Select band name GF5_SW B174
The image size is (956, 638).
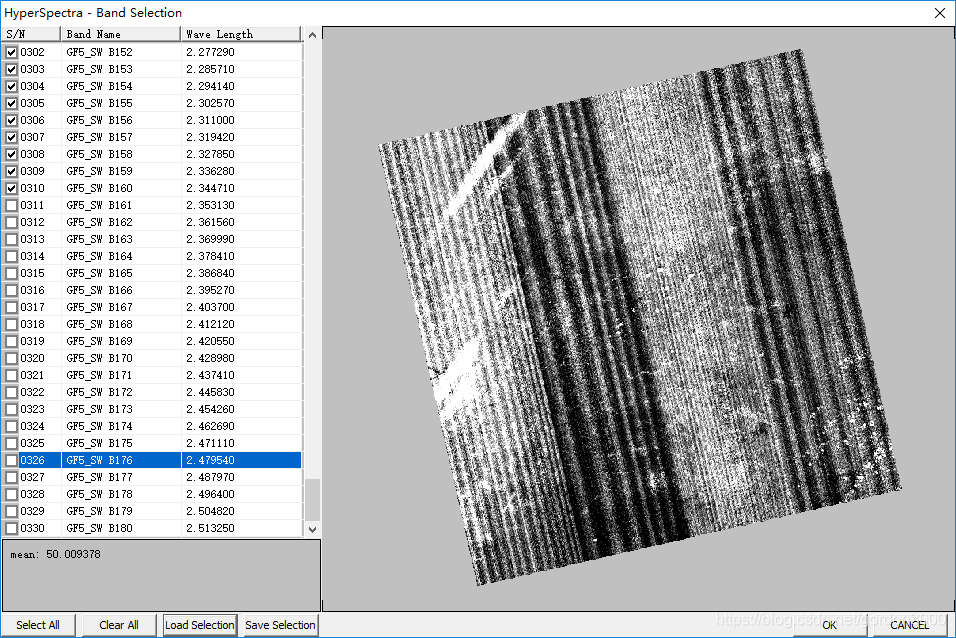[x=99, y=426]
